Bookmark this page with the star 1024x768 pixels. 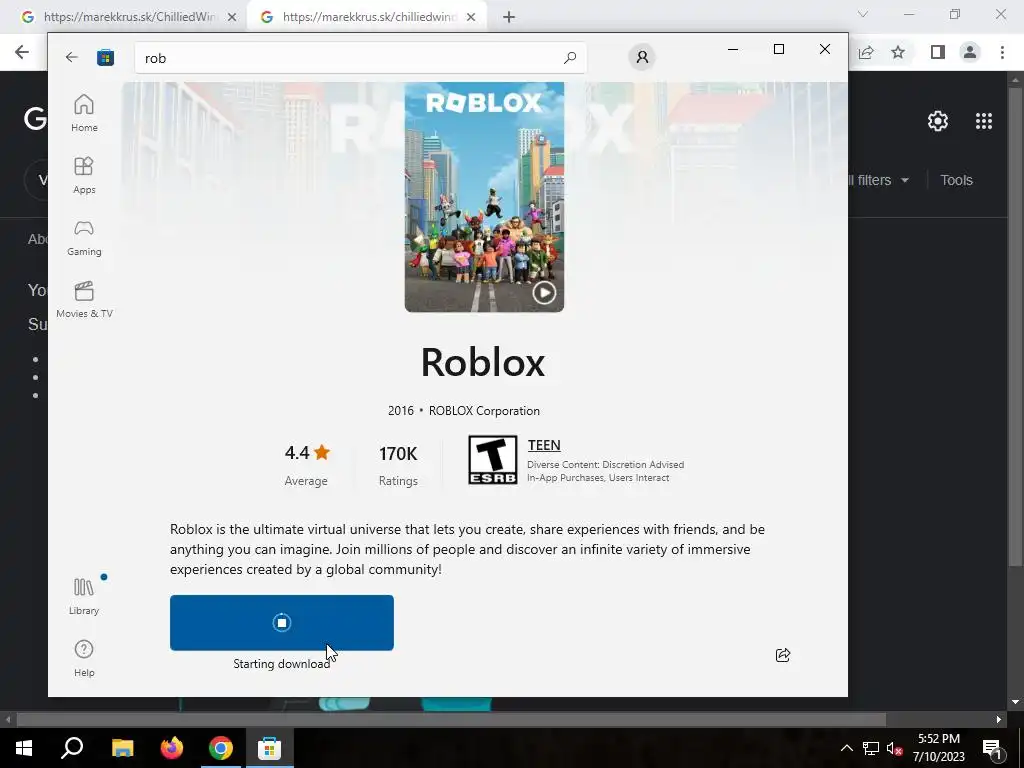[898, 52]
